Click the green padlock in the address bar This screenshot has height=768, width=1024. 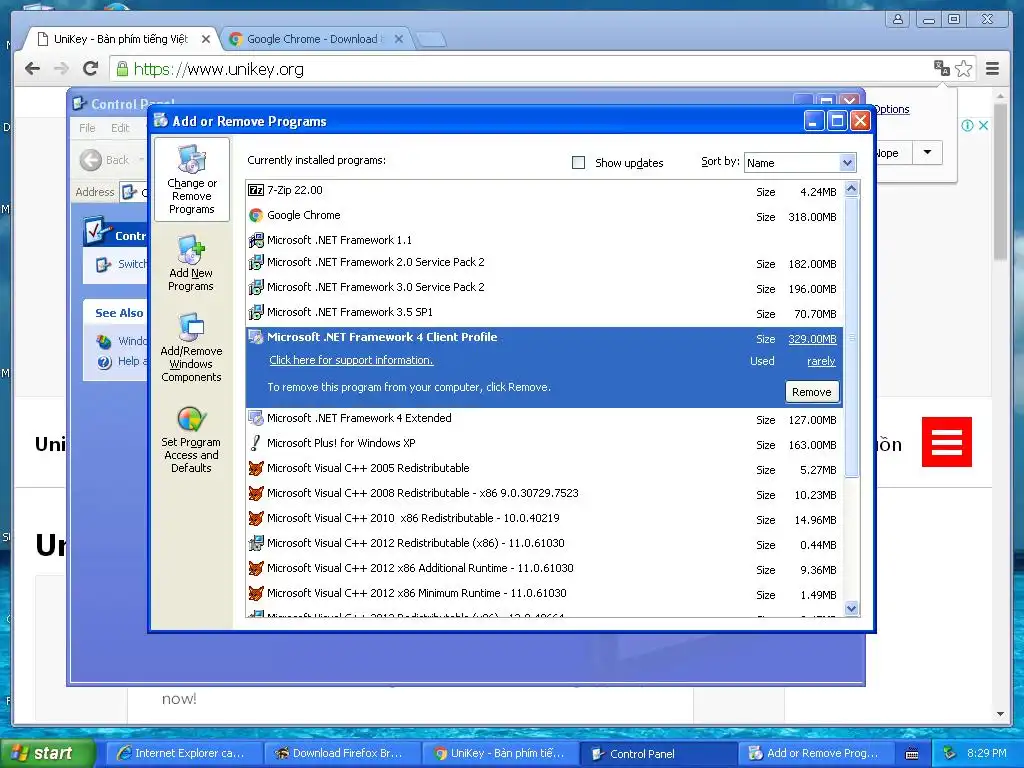(122, 69)
